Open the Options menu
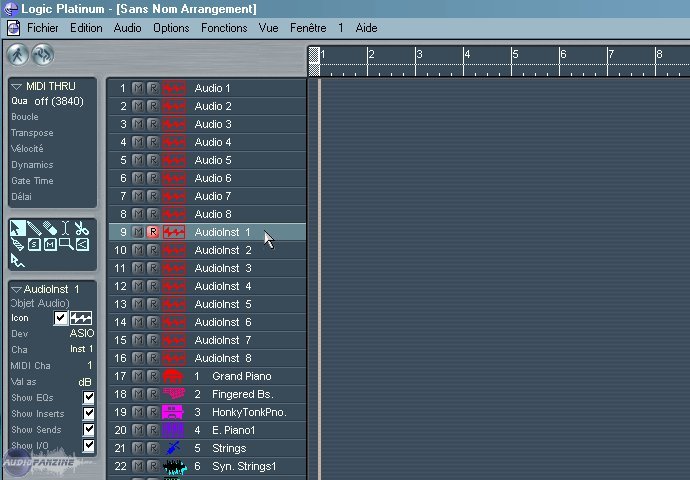 [x=171, y=28]
